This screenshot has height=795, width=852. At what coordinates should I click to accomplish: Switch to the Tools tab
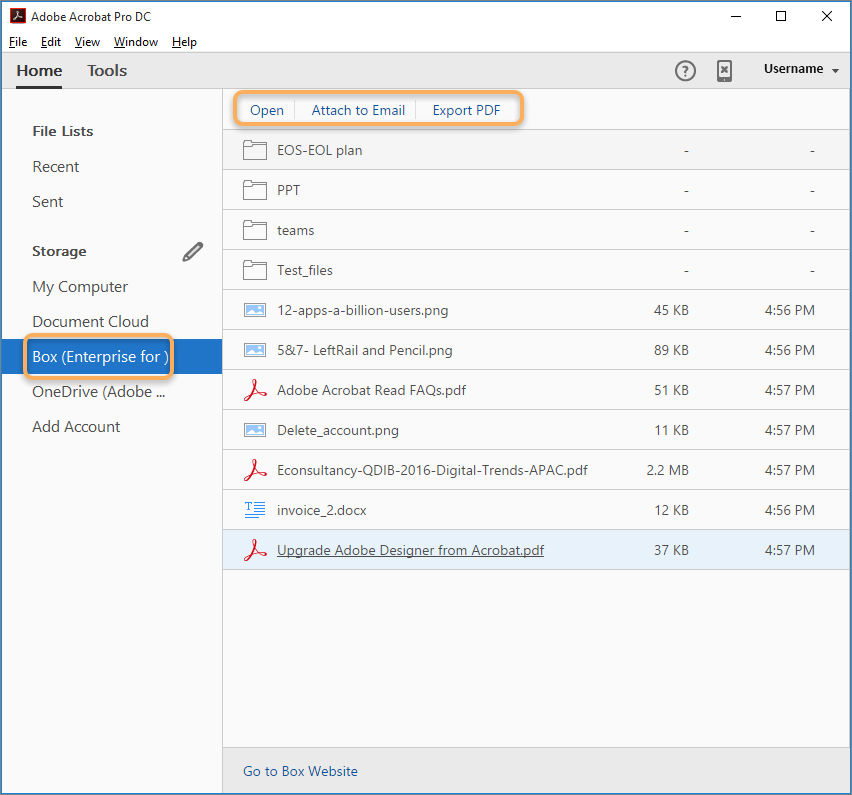[106, 71]
